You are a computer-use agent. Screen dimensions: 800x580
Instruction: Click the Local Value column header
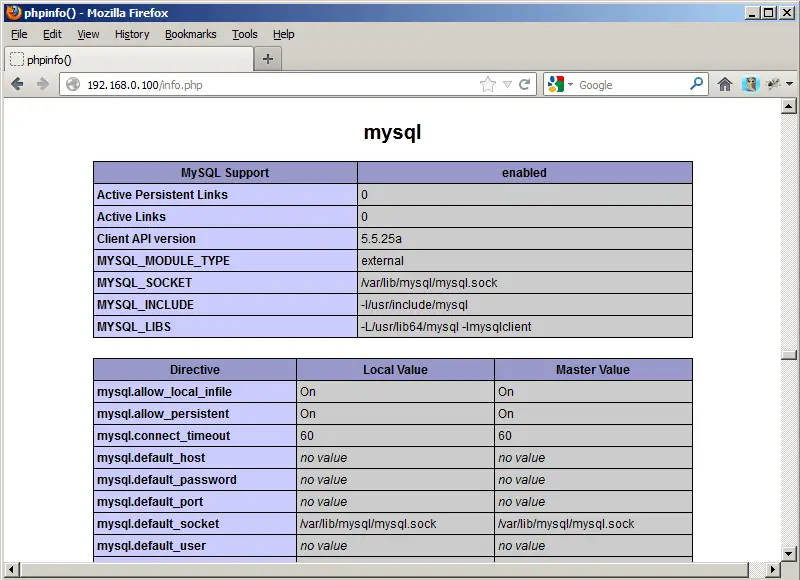point(395,369)
